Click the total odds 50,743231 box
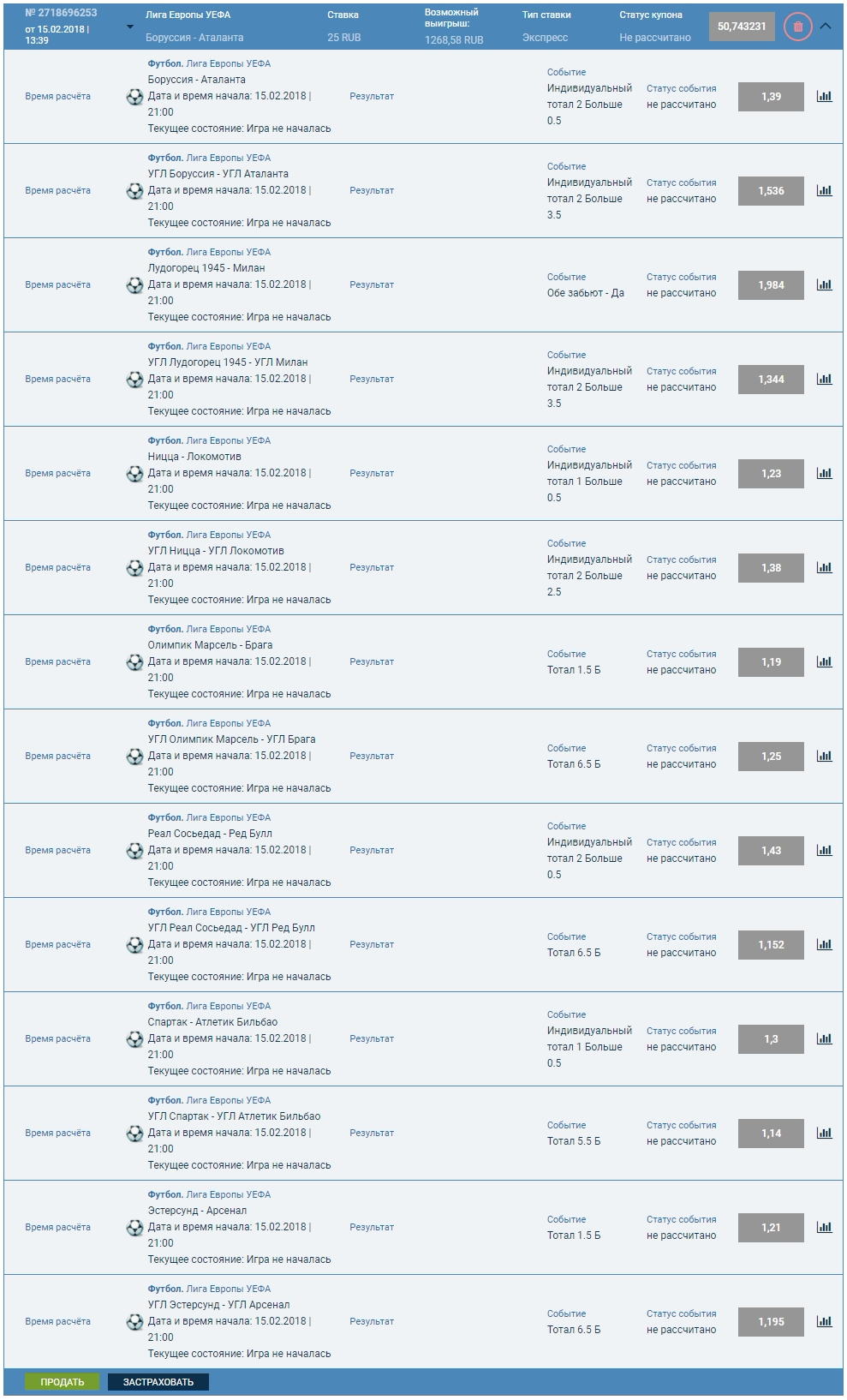847x1400 pixels. click(742, 27)
